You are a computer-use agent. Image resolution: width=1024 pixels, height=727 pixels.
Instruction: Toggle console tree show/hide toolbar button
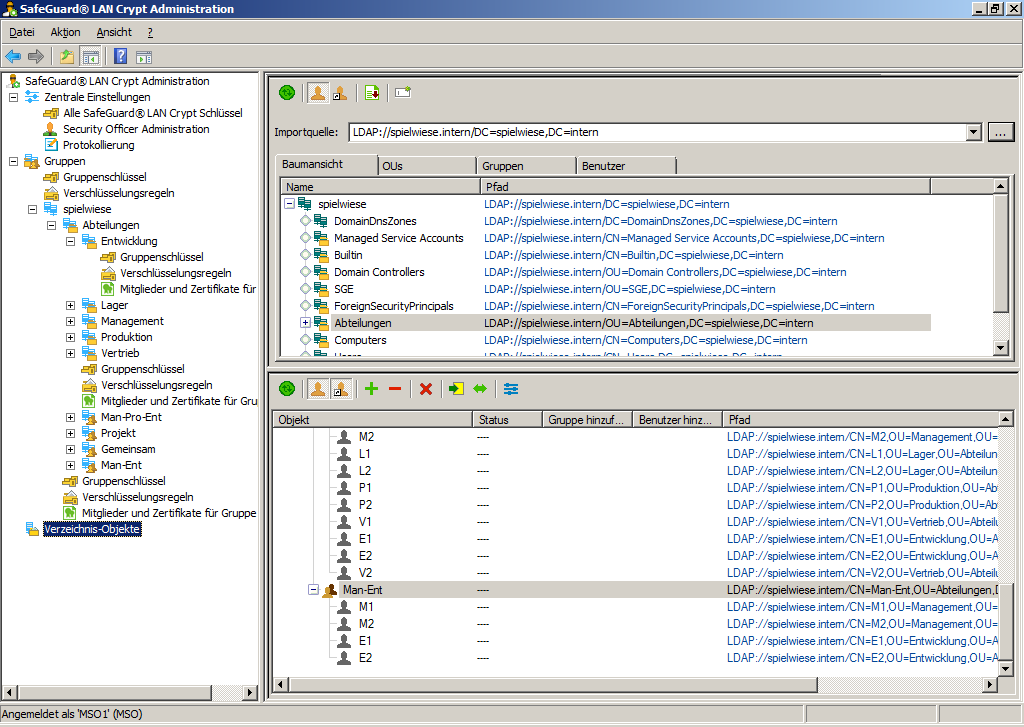click(x=90, y=56)
